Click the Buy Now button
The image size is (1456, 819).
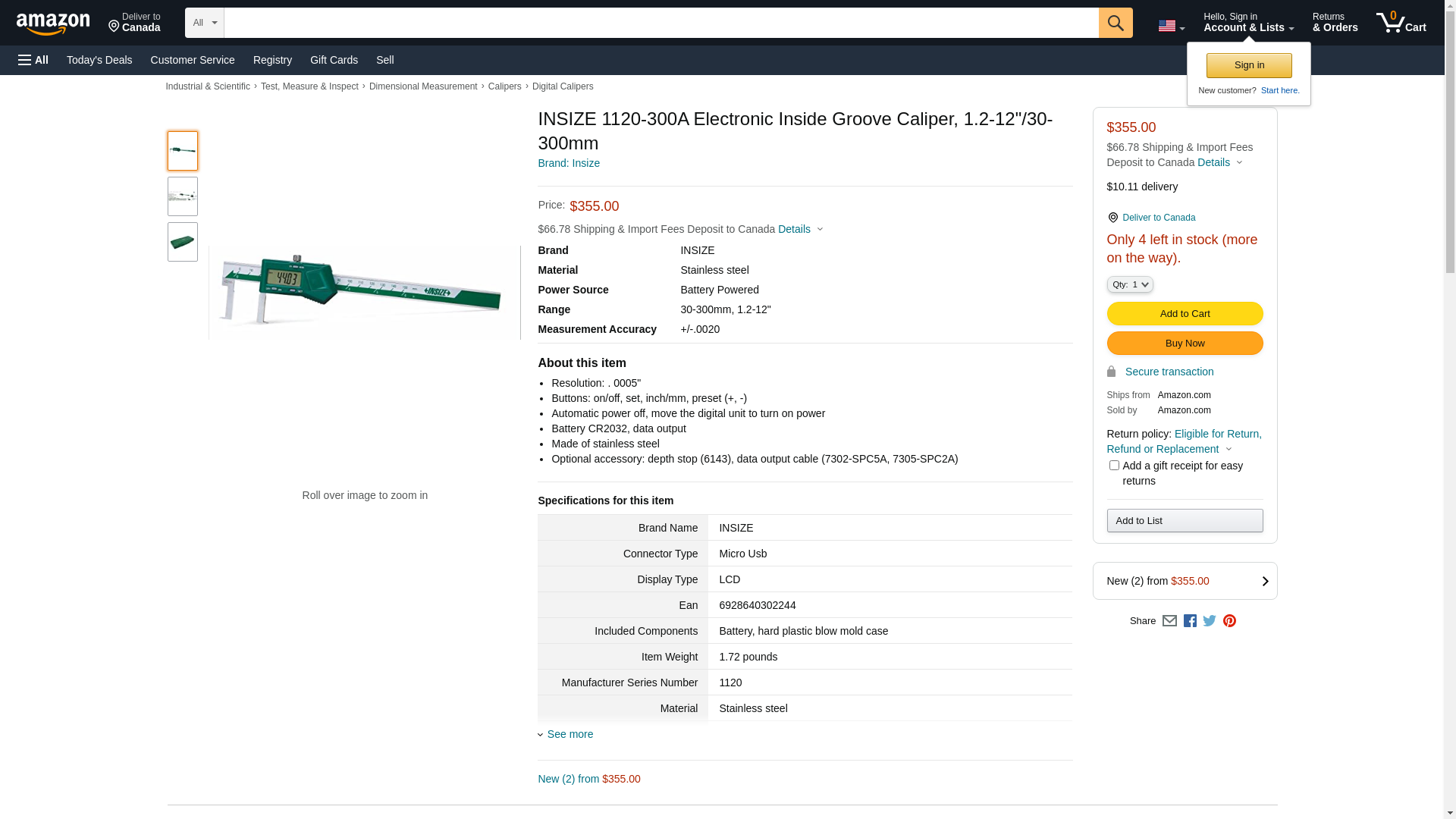(x=1185, y=344)
